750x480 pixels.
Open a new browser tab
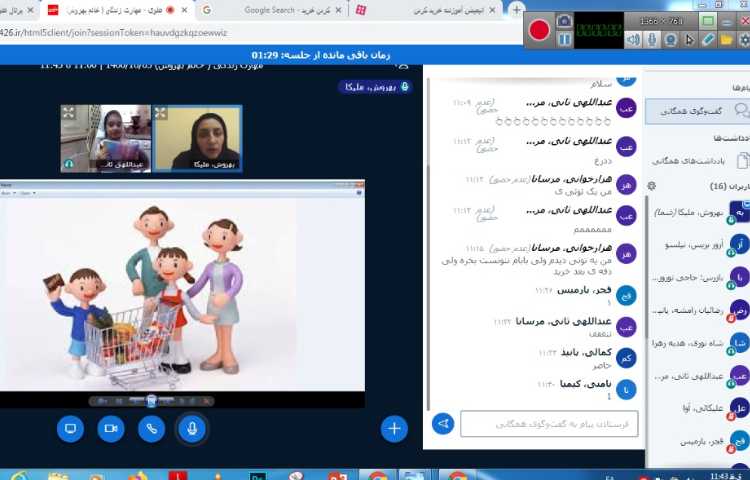[517, 10]
